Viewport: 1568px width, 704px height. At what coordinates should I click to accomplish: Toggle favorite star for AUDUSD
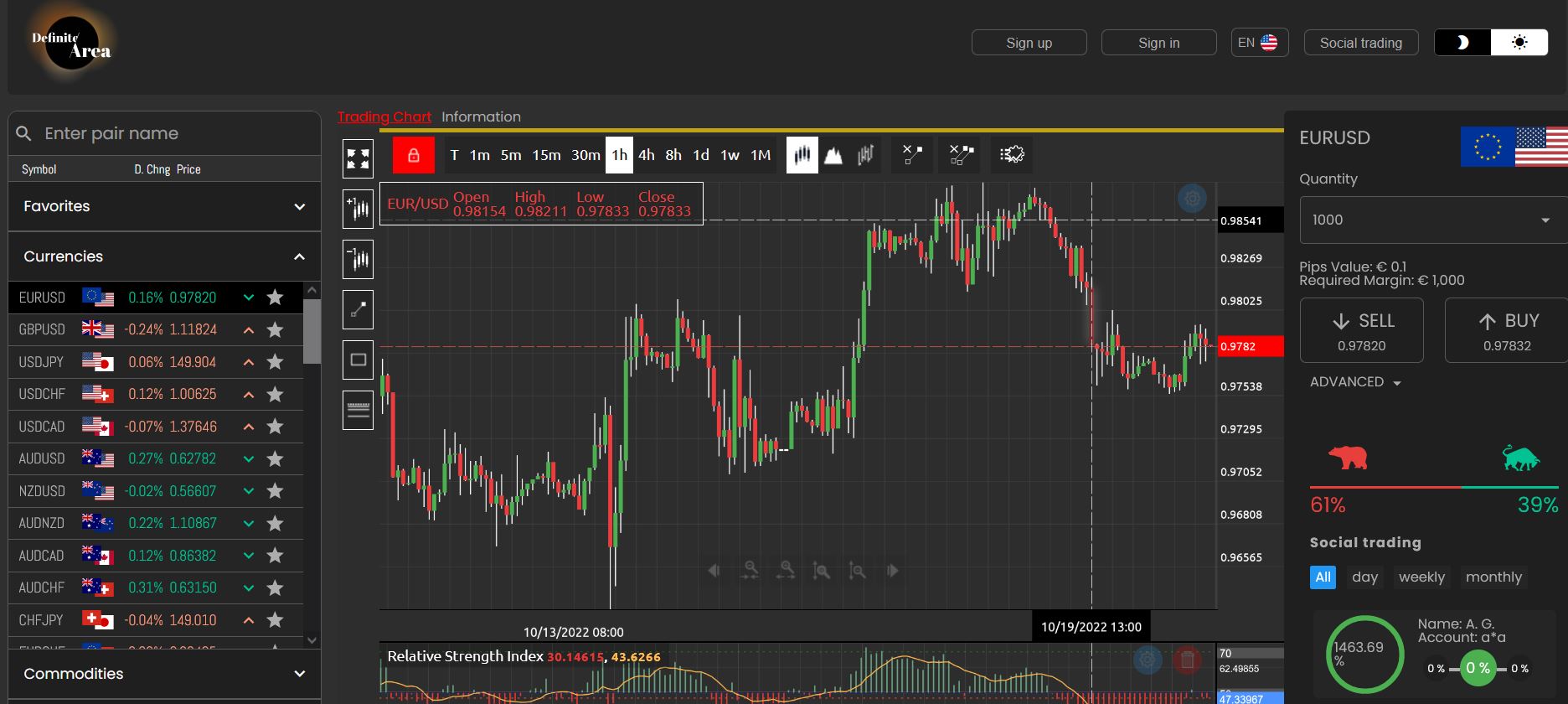tap(275, 458)
